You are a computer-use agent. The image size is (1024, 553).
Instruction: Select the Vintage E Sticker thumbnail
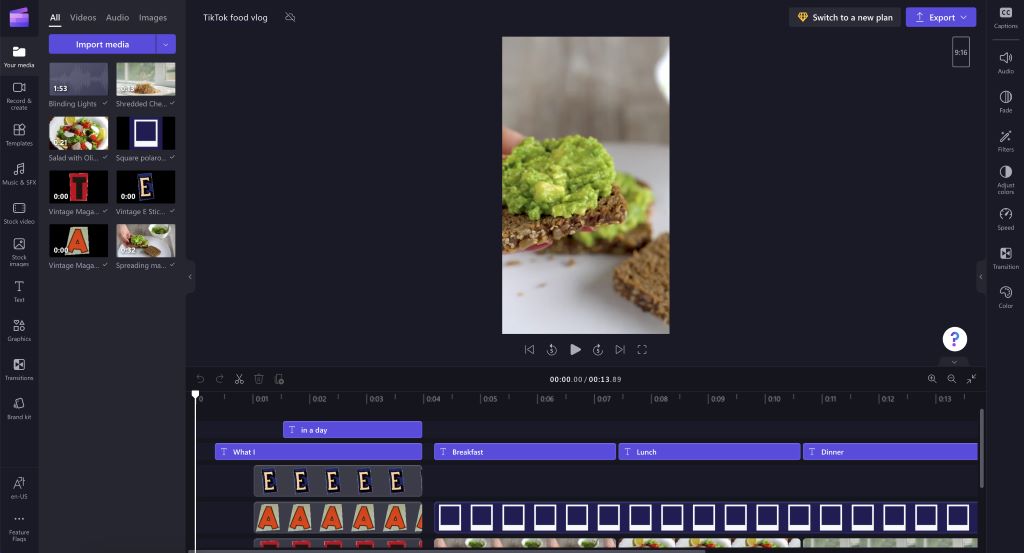pos(146,187)
